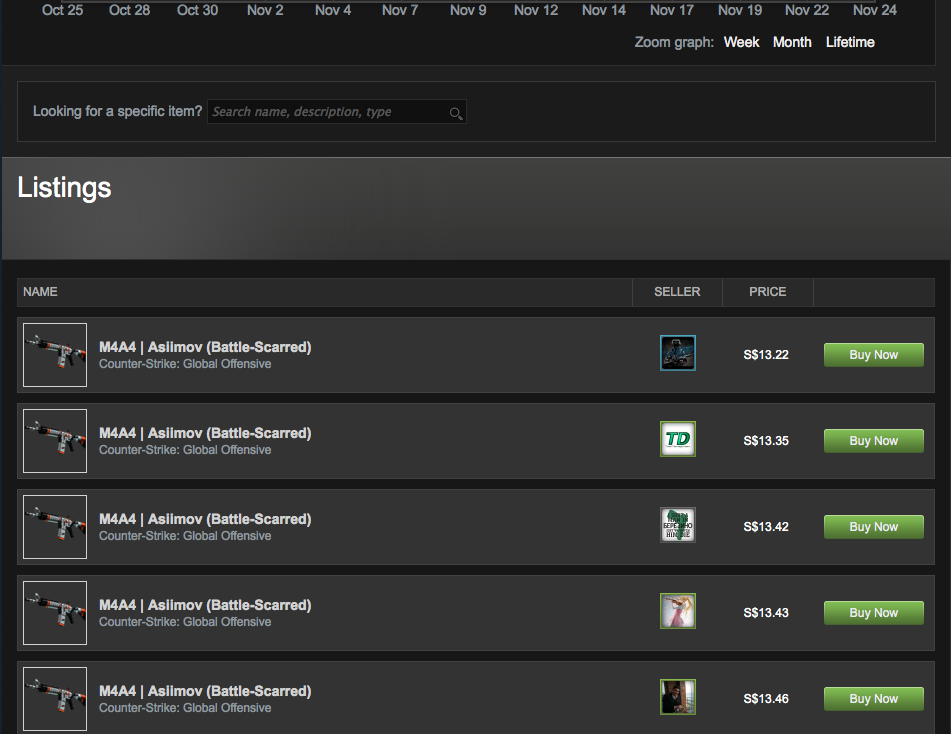Image resolution: width=951 pixels, height=734 pixels.
Task: Click game name under S$13.22 listing
Action: tap(185, 364)
